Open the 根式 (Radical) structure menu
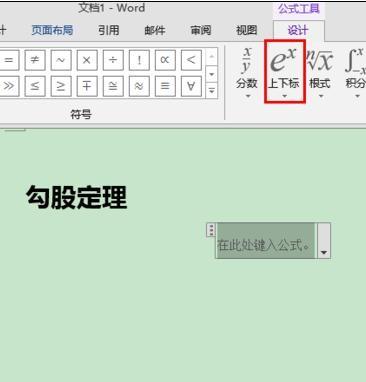 click(x=320, y=73)
